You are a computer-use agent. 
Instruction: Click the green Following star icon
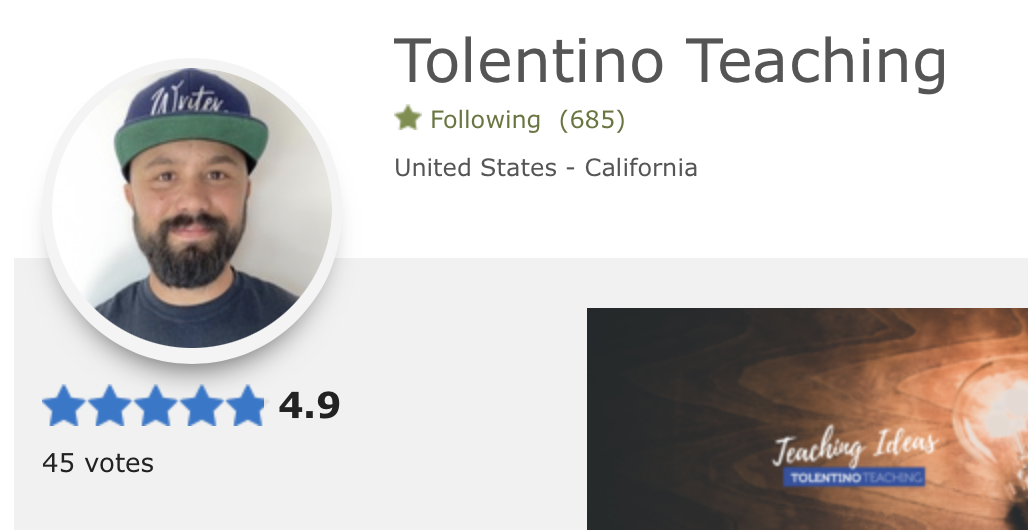tap(407, 120)
